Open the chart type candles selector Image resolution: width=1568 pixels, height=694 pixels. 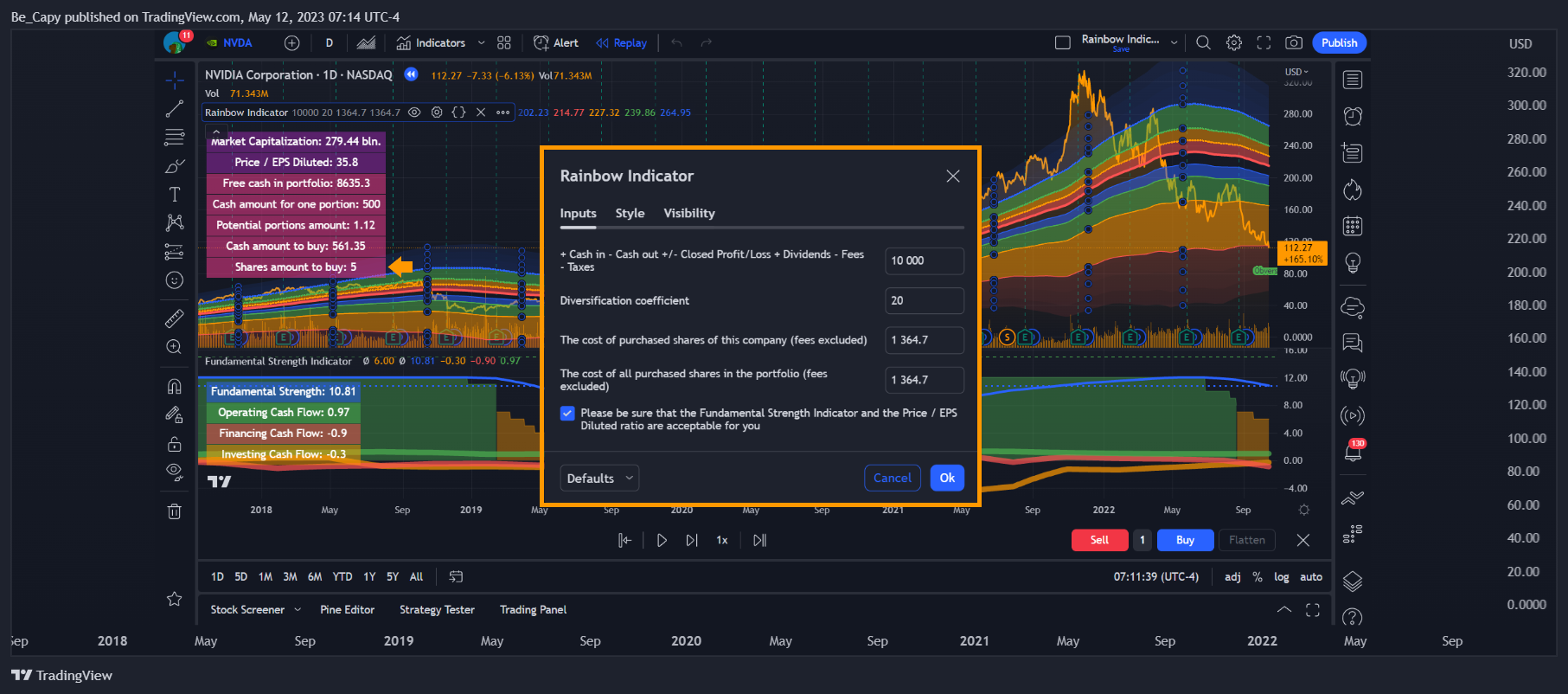click(x=367, y=43)
